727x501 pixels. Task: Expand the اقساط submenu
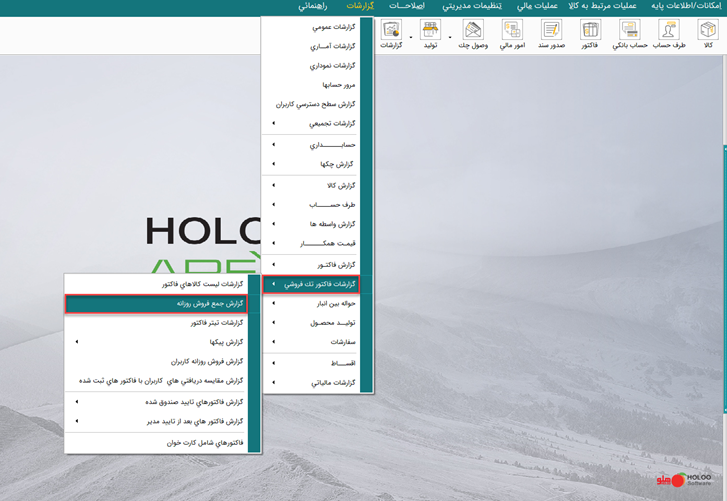(x=311, y=363)
